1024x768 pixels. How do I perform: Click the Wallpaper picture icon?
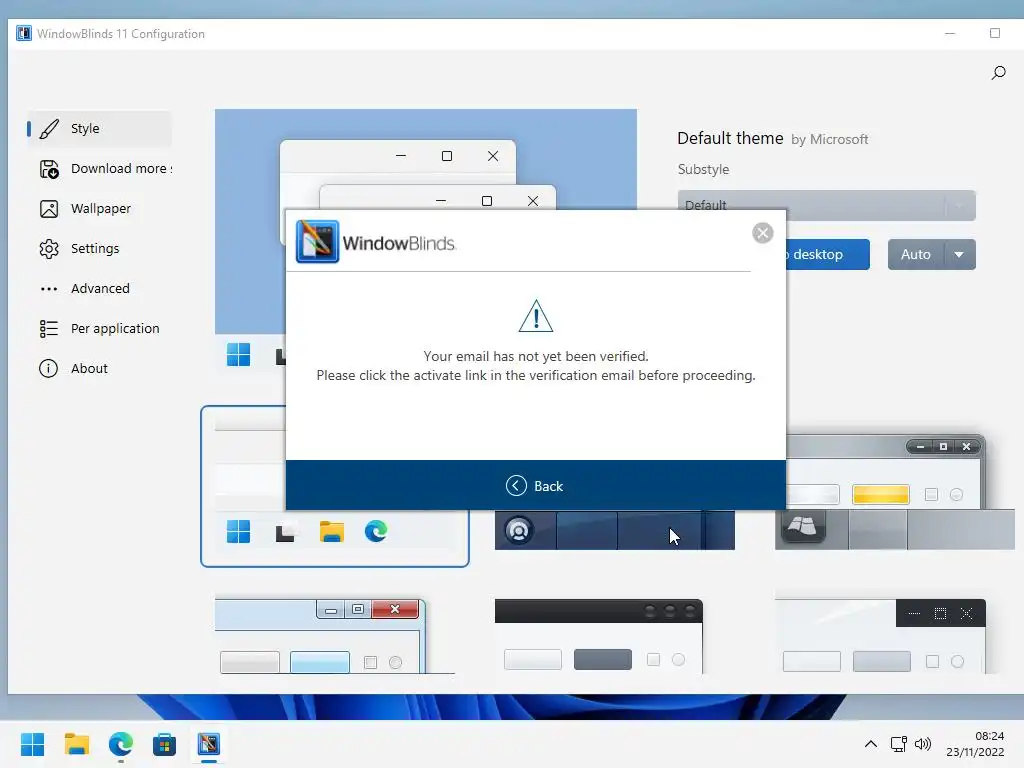pyautogui.click(x=49, y=209)
